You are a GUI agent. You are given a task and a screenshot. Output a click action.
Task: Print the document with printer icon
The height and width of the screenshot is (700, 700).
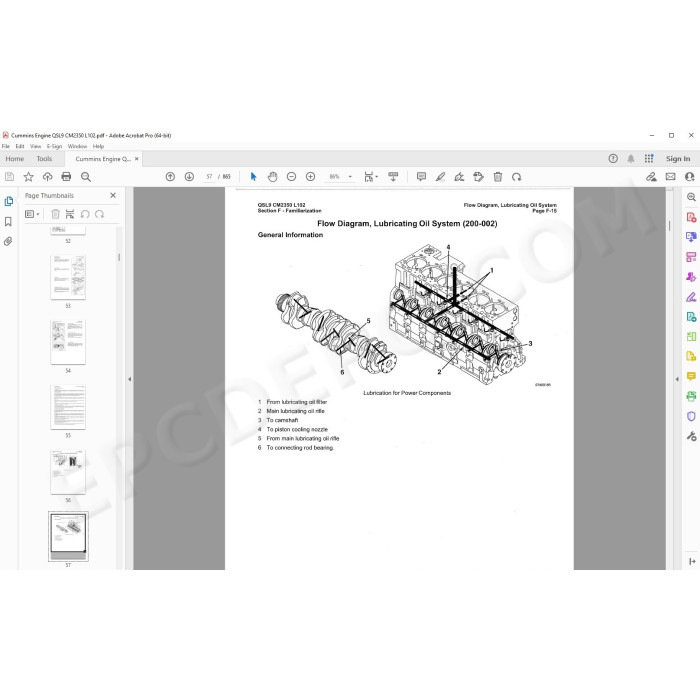coord(66,177)
